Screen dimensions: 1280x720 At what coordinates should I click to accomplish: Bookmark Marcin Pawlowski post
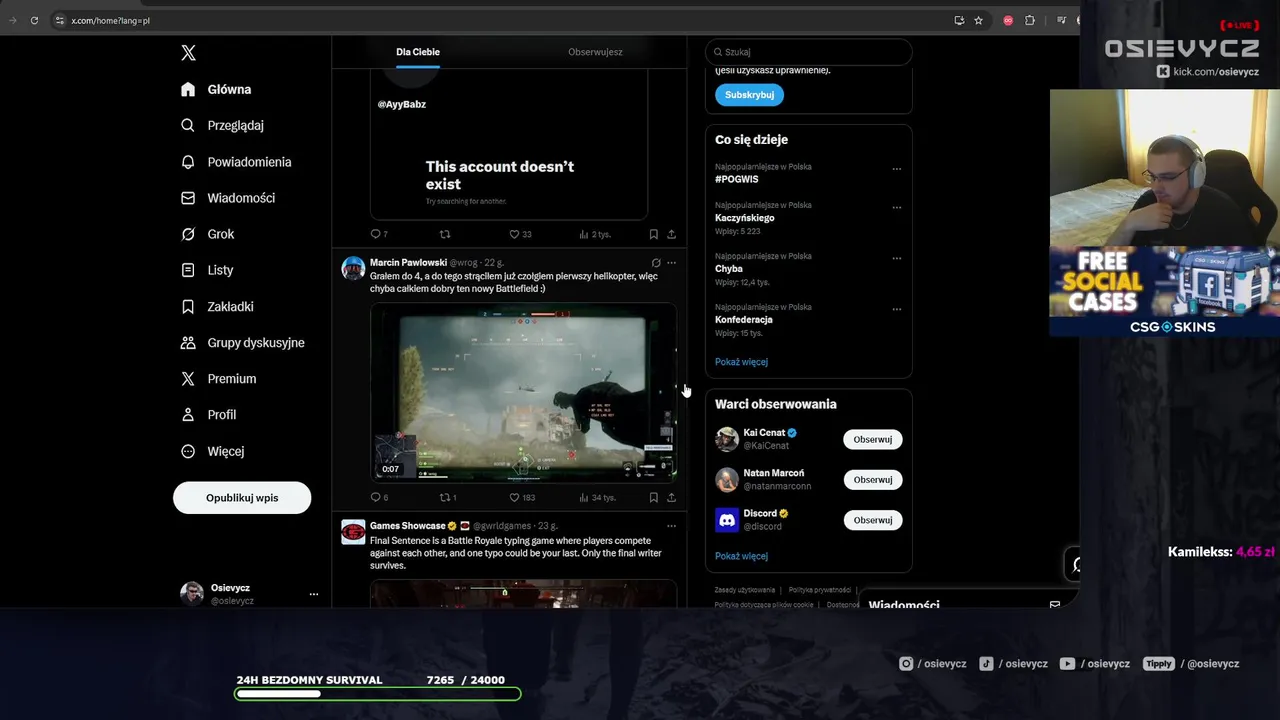[653, 497]
